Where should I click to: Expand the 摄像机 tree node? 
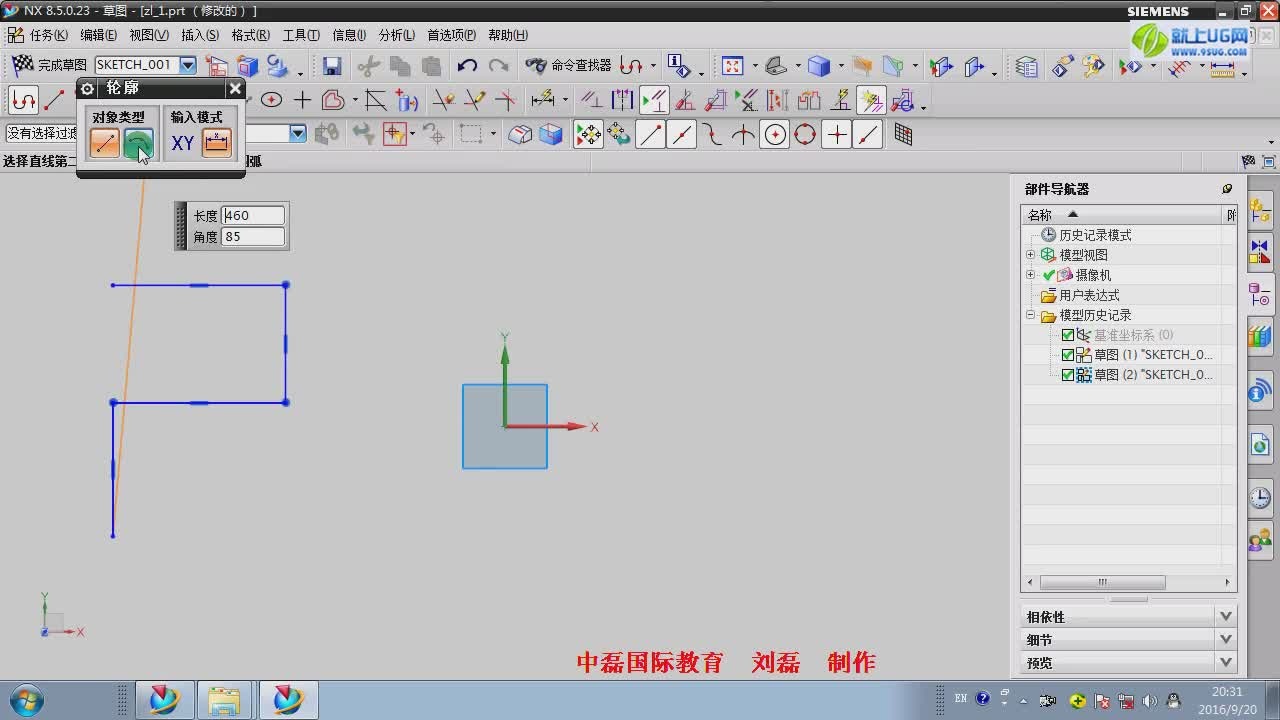click(1030, 275)
